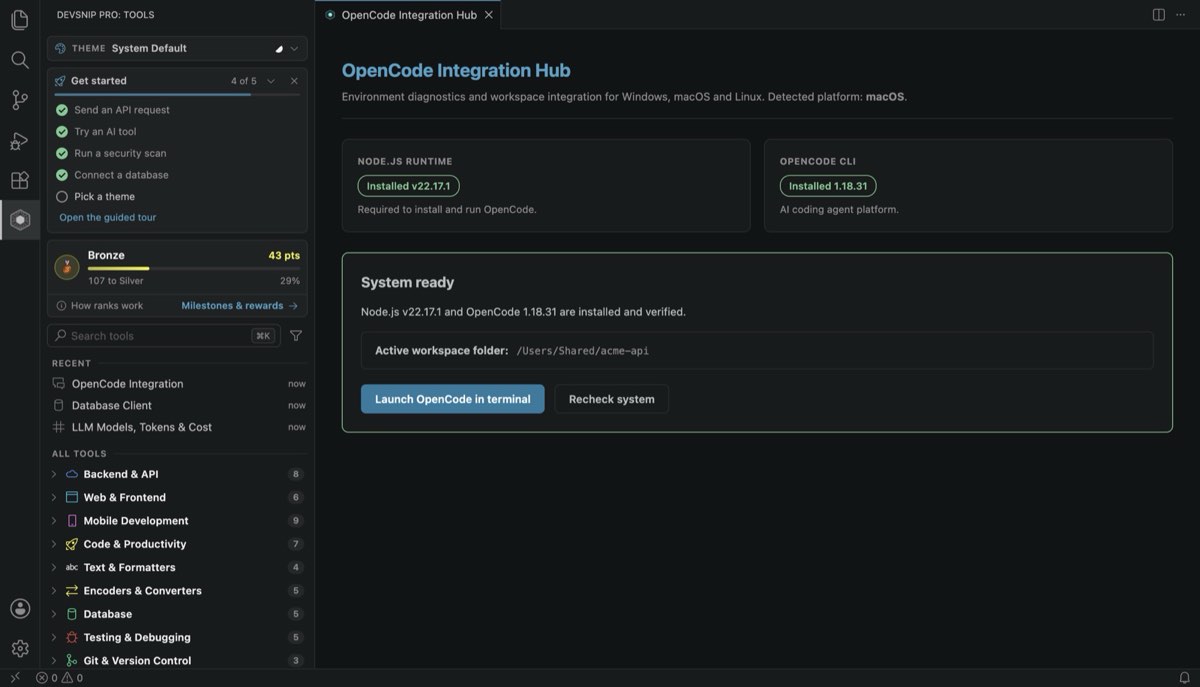Open recent Database Client tool

(178, 405)
